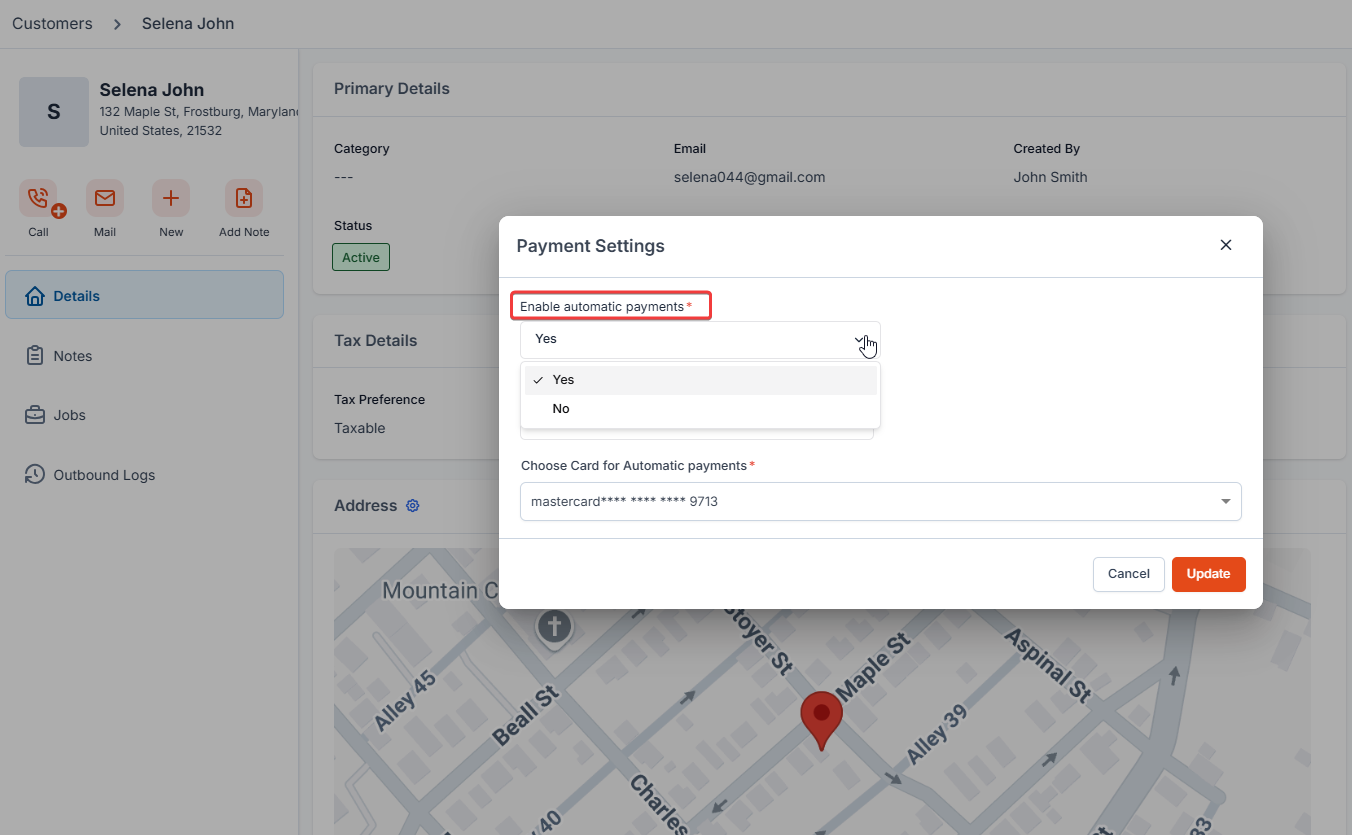Open the Choose Card dropdown
The image size is (1352, 835).
pyautogui.click(x=881, y=502)
